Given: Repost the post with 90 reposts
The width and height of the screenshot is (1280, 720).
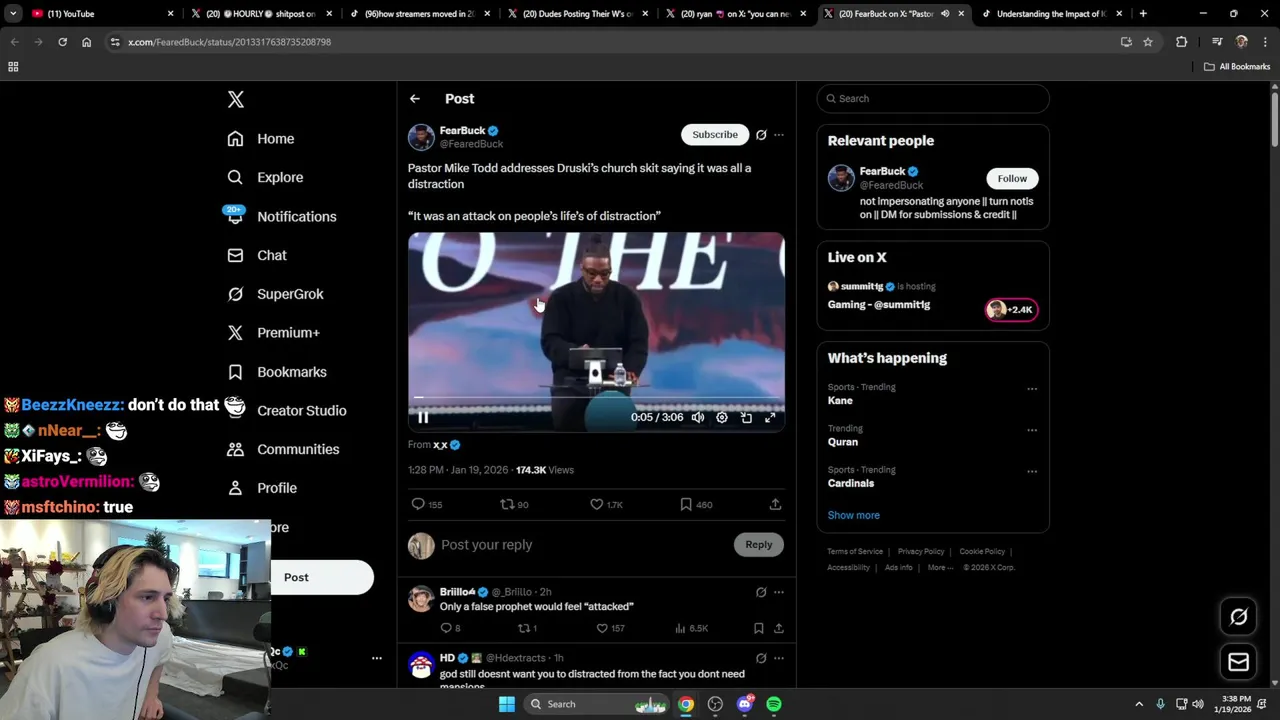Looking at the screenshot, I should pos(514,505).
